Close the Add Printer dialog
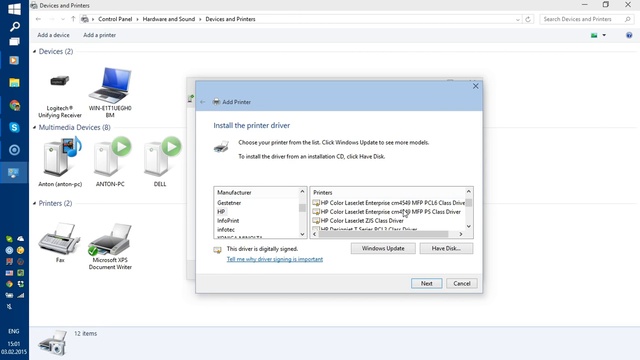This screenshot has width=640, height=360. [476, 86]
